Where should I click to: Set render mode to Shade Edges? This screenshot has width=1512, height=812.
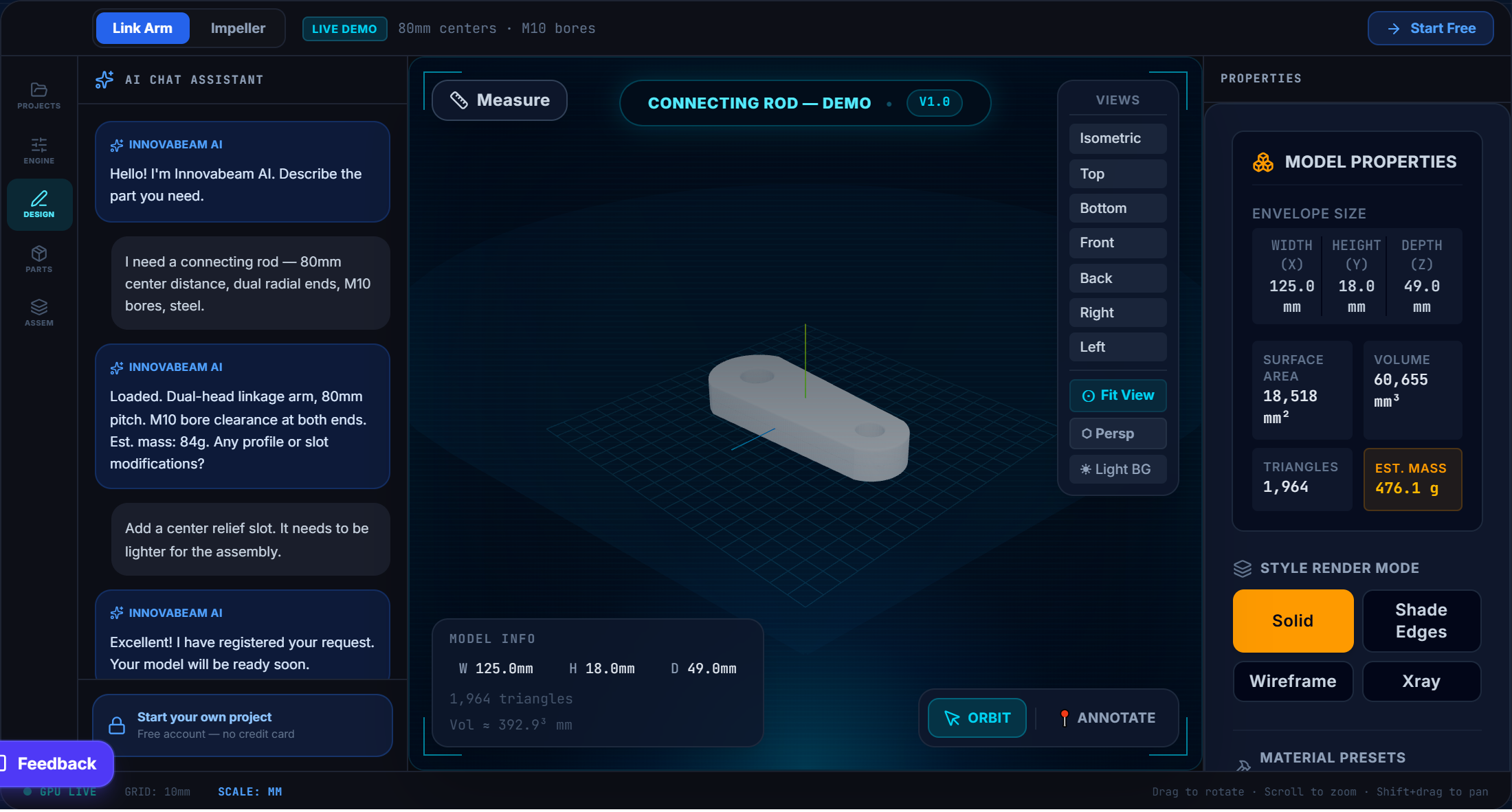[1421, 621]
